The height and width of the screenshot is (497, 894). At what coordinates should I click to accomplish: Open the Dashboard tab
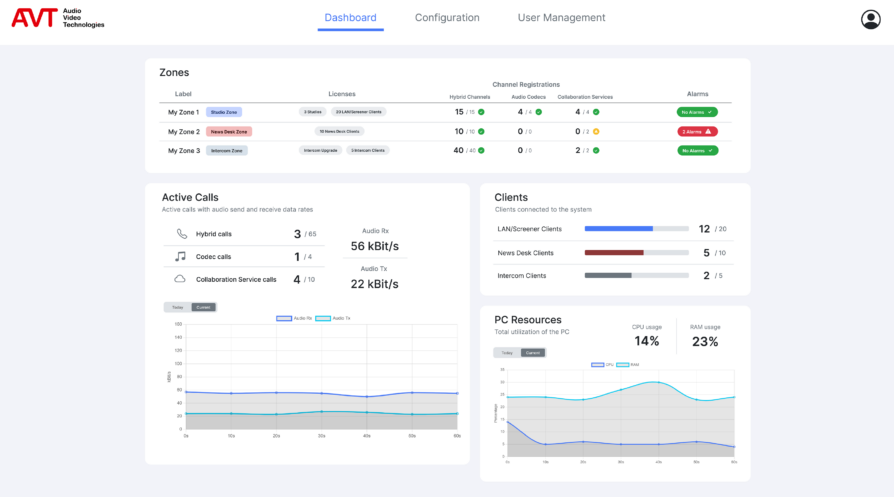coord(350,18)
